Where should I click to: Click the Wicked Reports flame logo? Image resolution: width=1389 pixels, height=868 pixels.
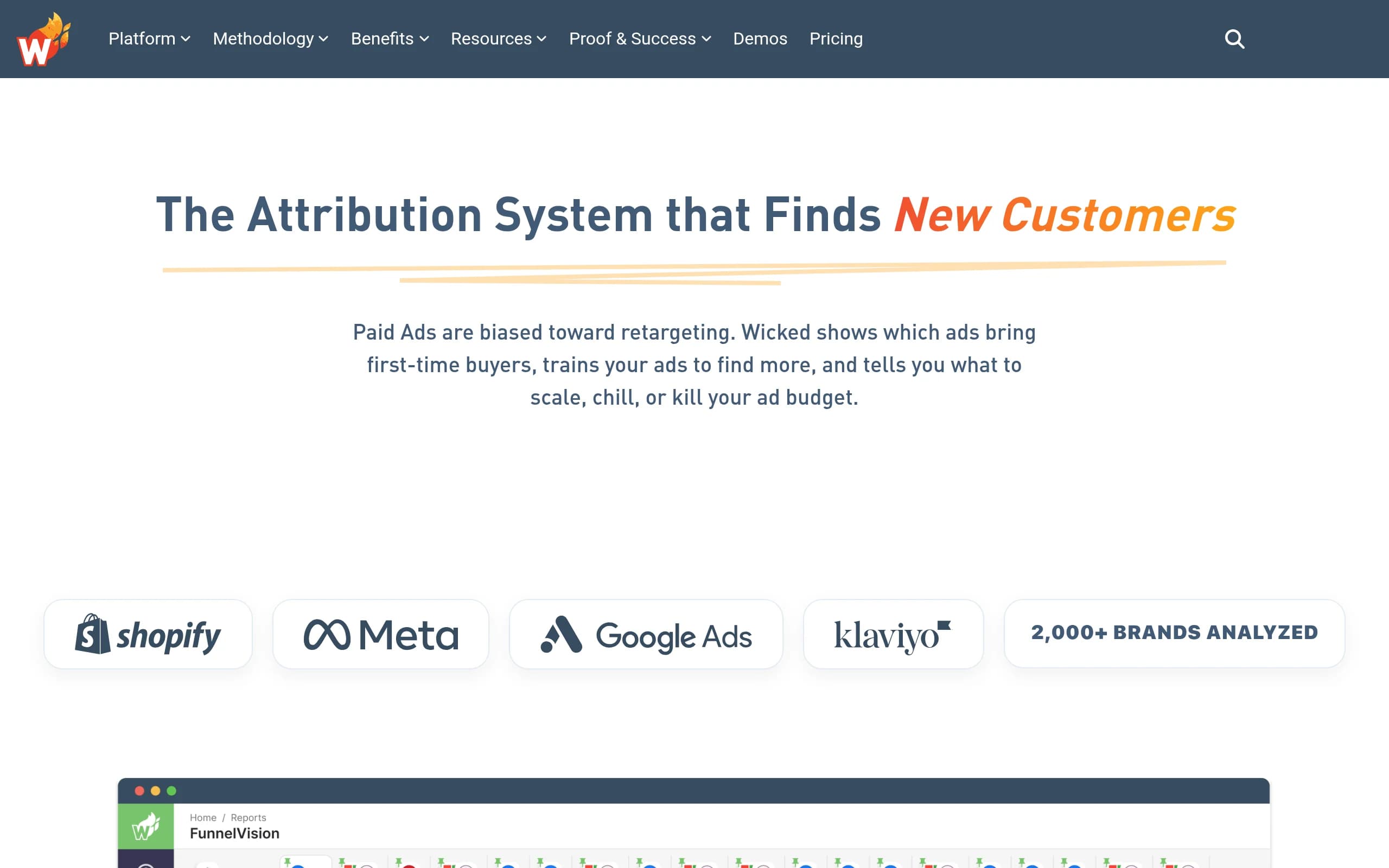[43, 39]
